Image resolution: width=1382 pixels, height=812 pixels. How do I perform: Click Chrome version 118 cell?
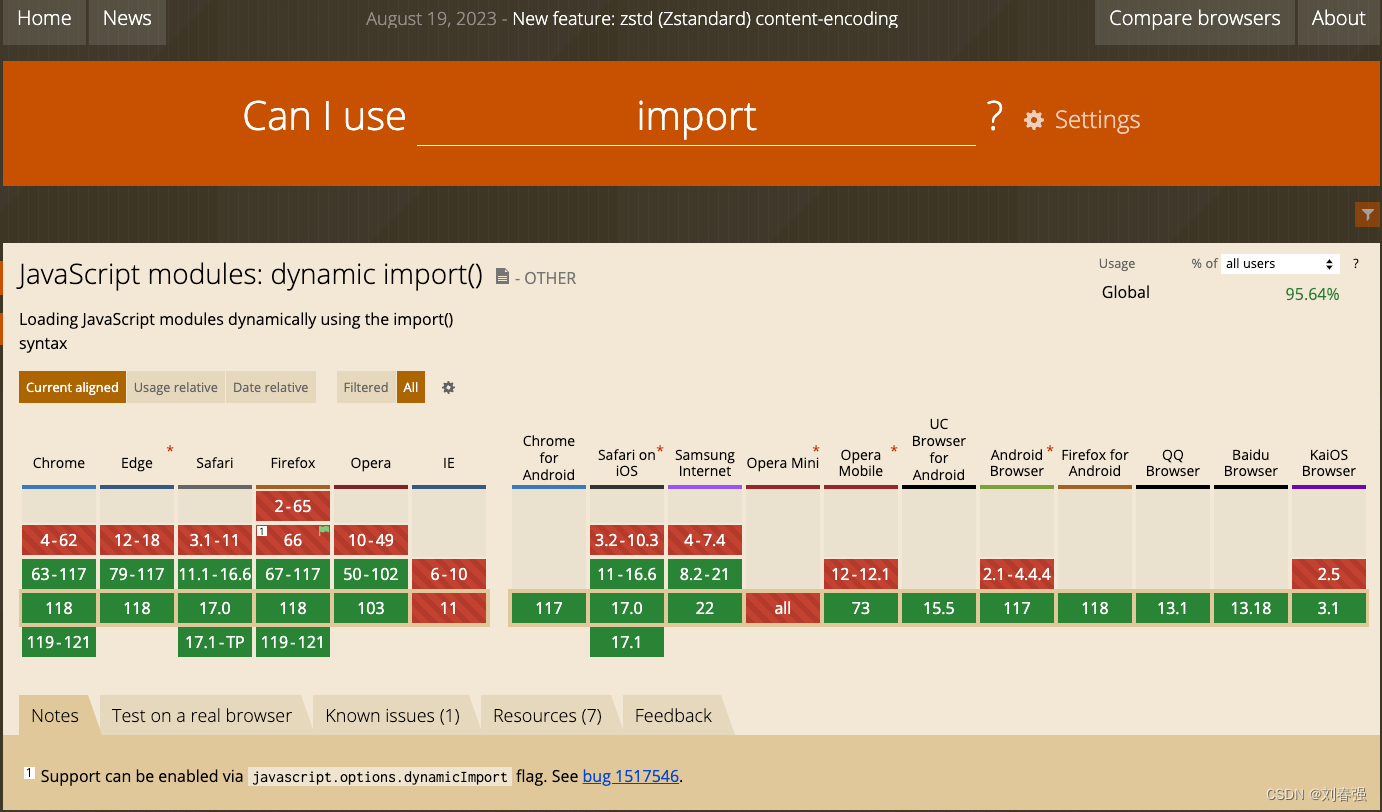pos(59,608)
